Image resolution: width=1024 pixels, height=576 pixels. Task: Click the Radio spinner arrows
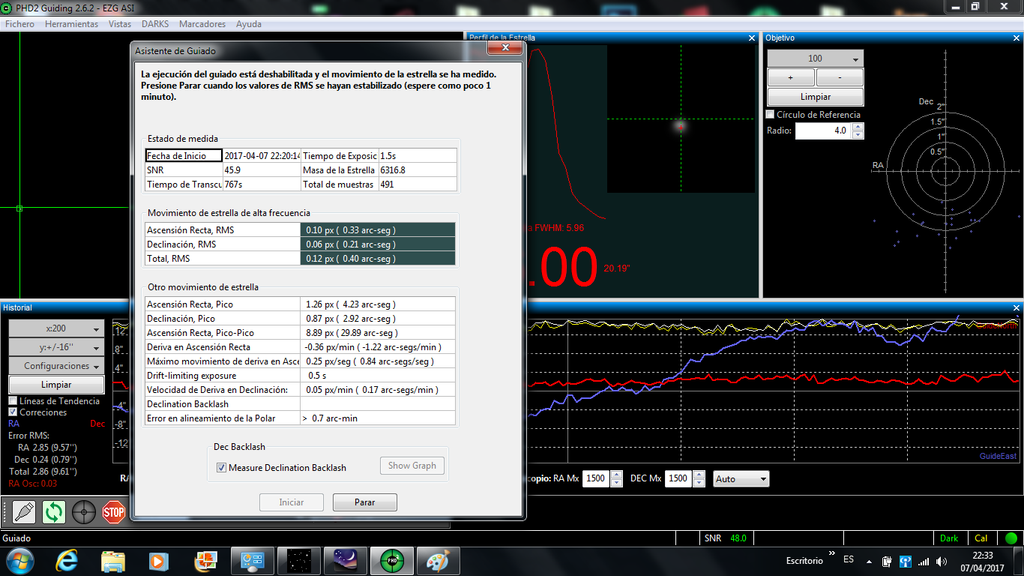pyautogui.click(x=857, y=131)
